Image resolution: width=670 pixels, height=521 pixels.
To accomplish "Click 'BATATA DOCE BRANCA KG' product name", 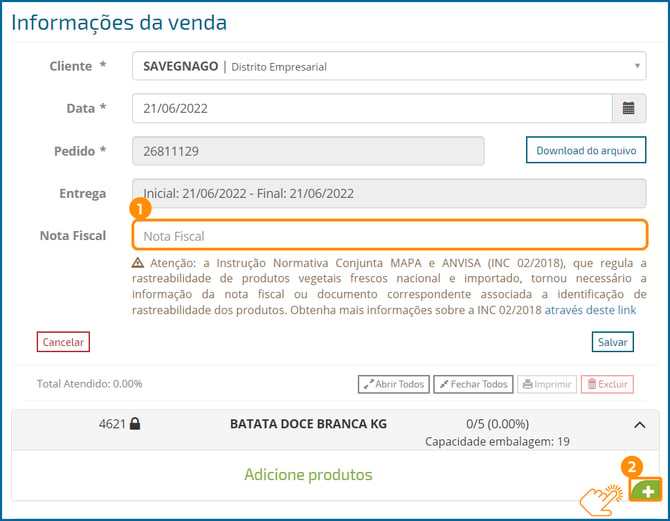I will 308,424.
